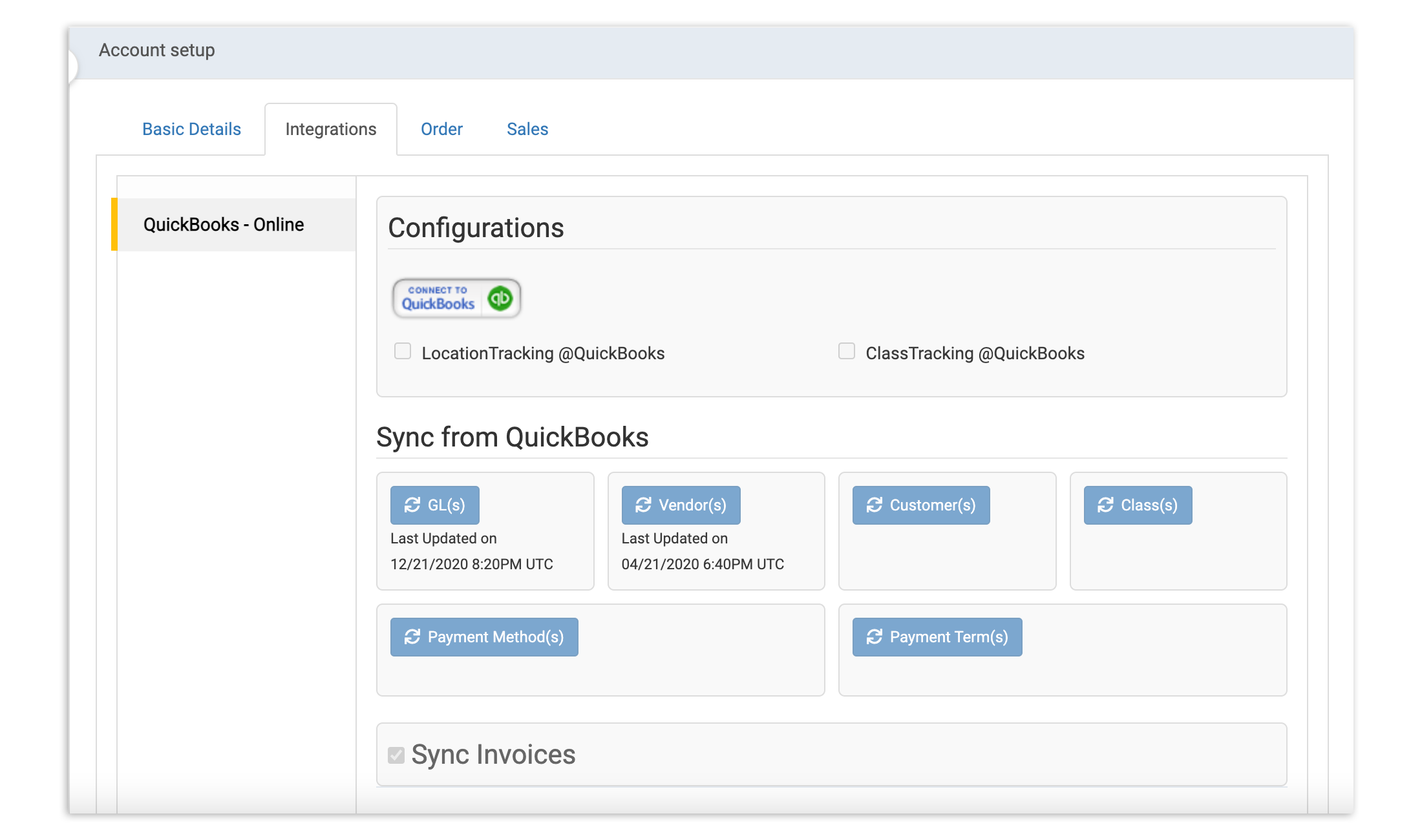Click the sync icon on Customer(s) button
The height and width of the screenshot is (840, 1422).
[x=875, y=505]
